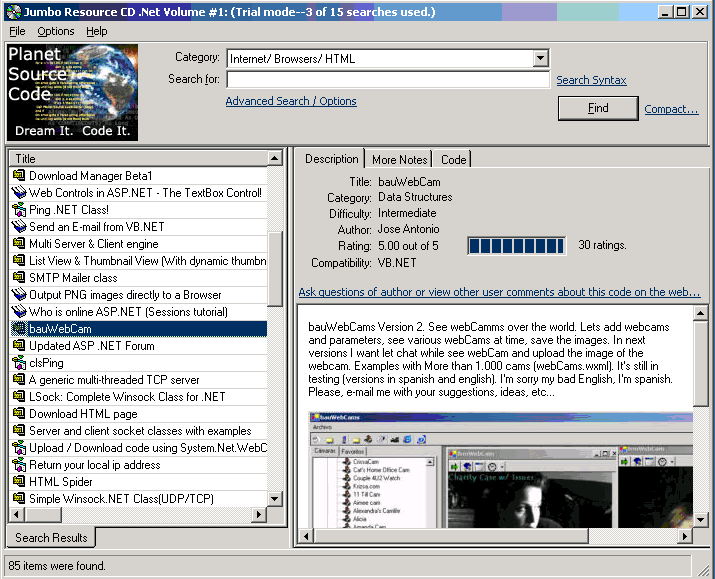Screen dimensions: 715x579
Task: Click icon beside selected bauWebCam entry
Action: point(19,328)
